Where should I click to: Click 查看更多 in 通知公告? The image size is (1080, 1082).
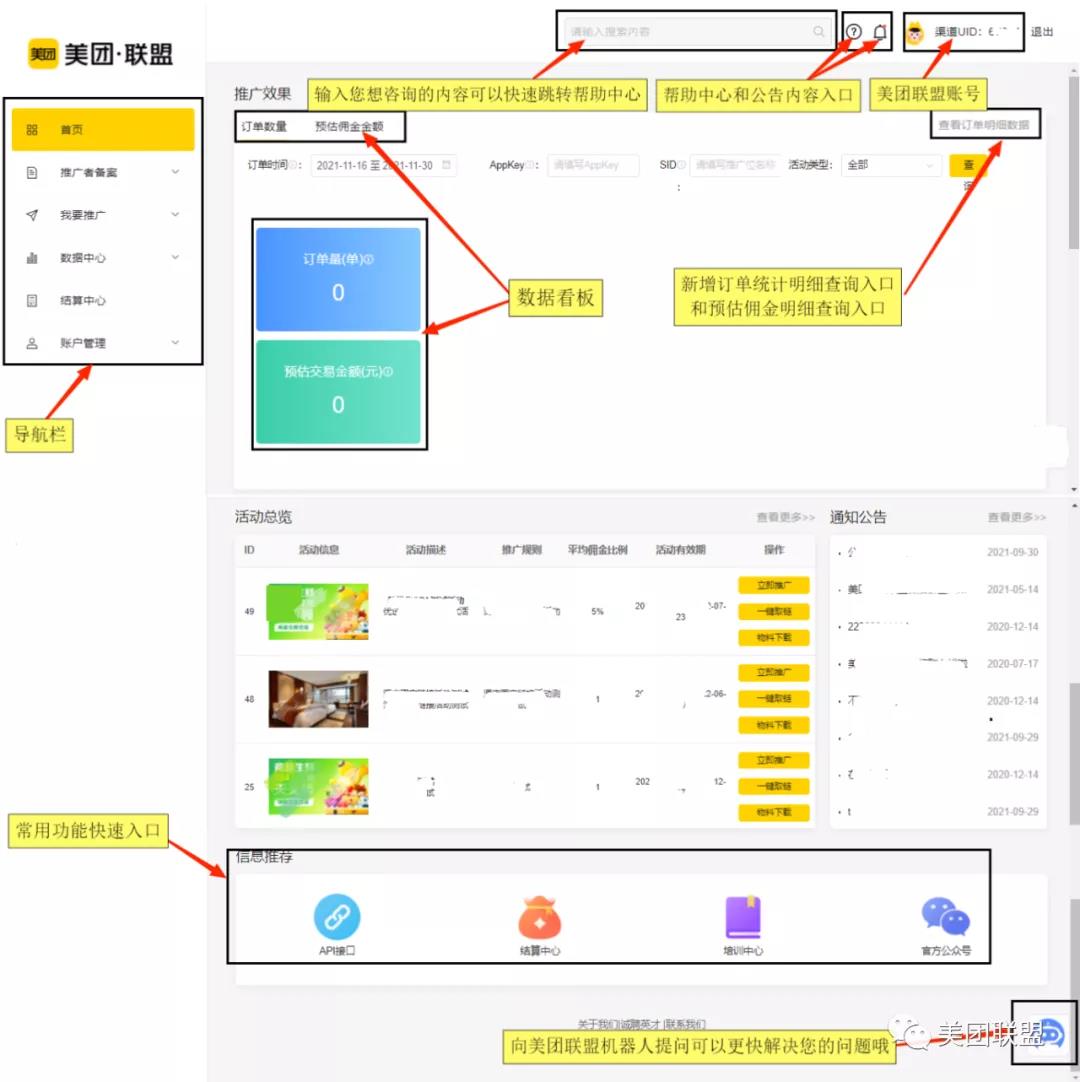[1017, 517]
